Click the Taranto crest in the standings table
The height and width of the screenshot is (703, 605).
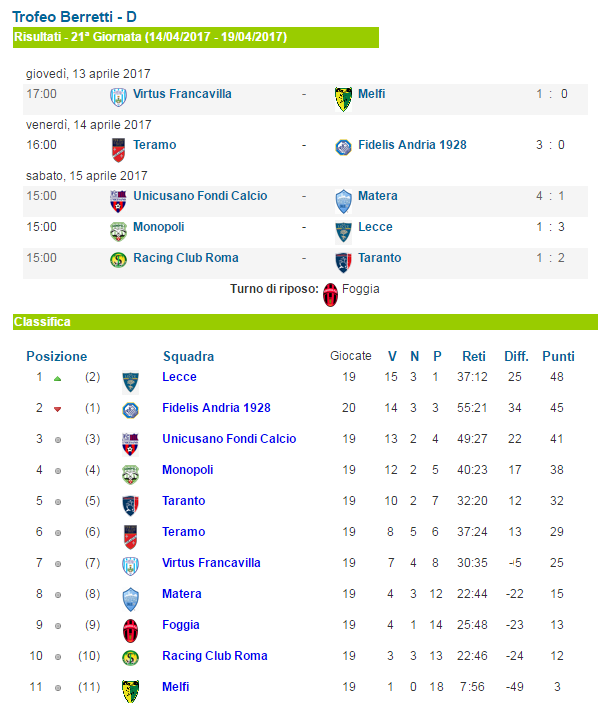tap(131, 506)
